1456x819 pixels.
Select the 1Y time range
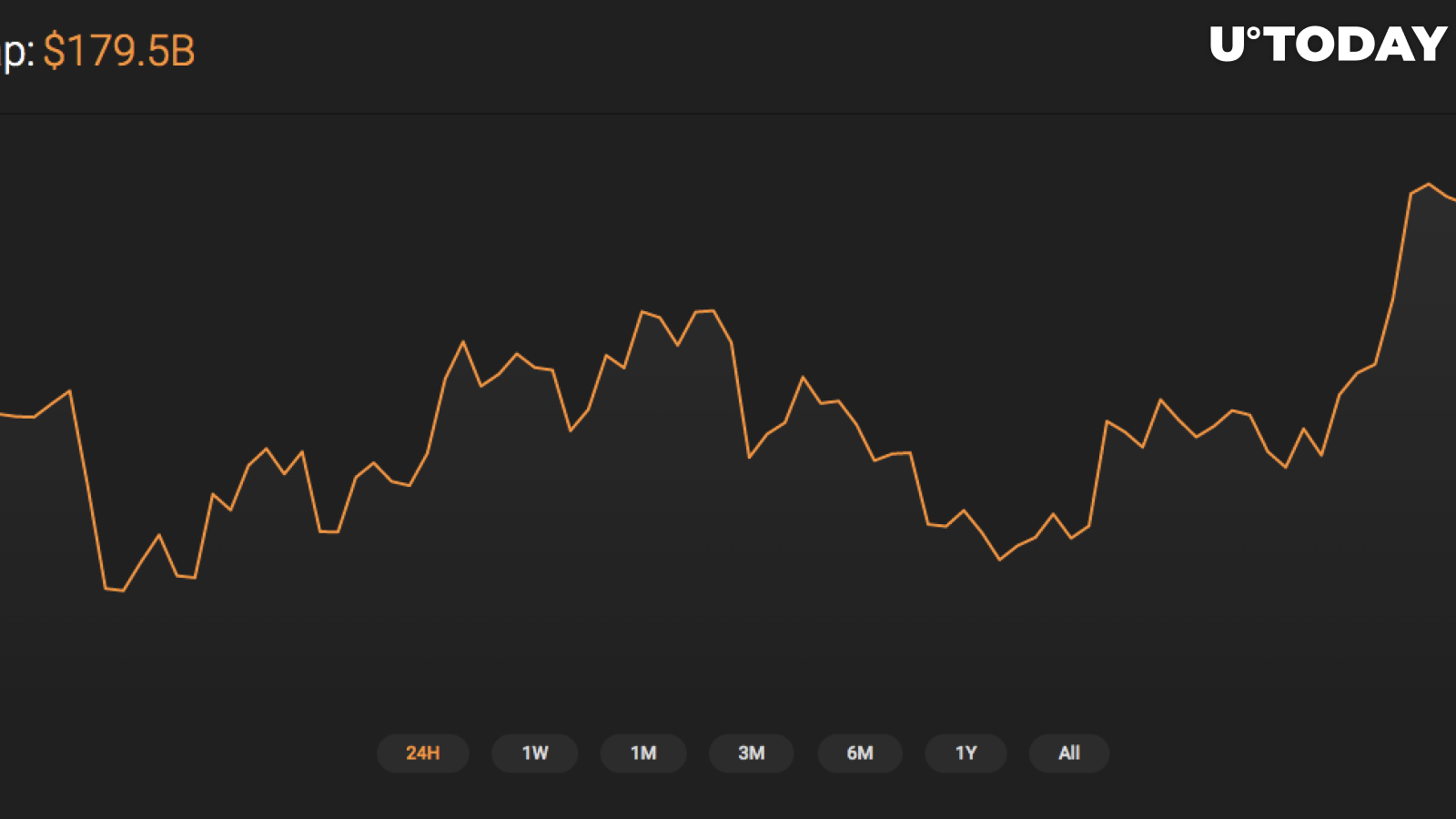[x=966, y=753]
